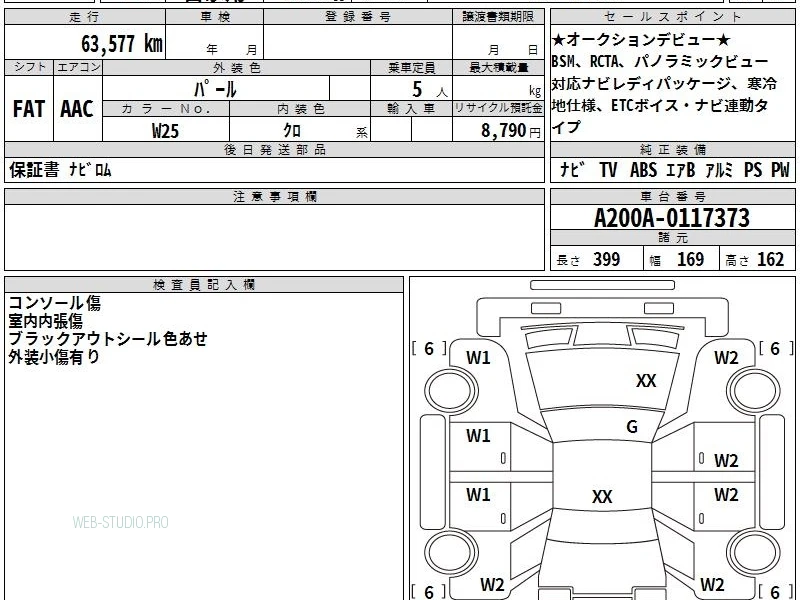Click the アルミ alloy wheel equipment entry
This screenshot has height=600, width=800.
718,170
